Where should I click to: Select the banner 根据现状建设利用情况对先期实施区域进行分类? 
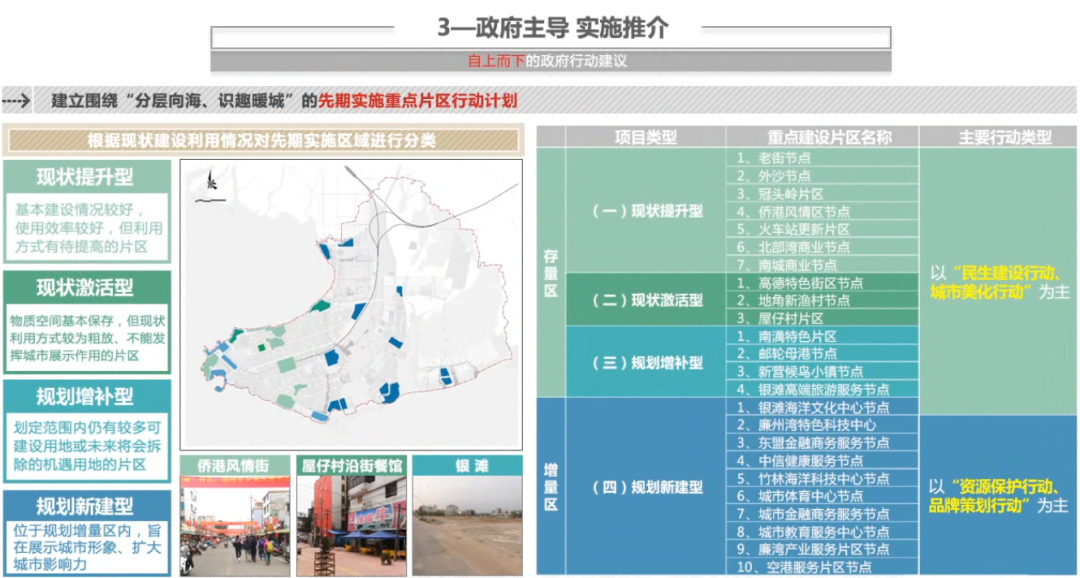coord(263,141)
